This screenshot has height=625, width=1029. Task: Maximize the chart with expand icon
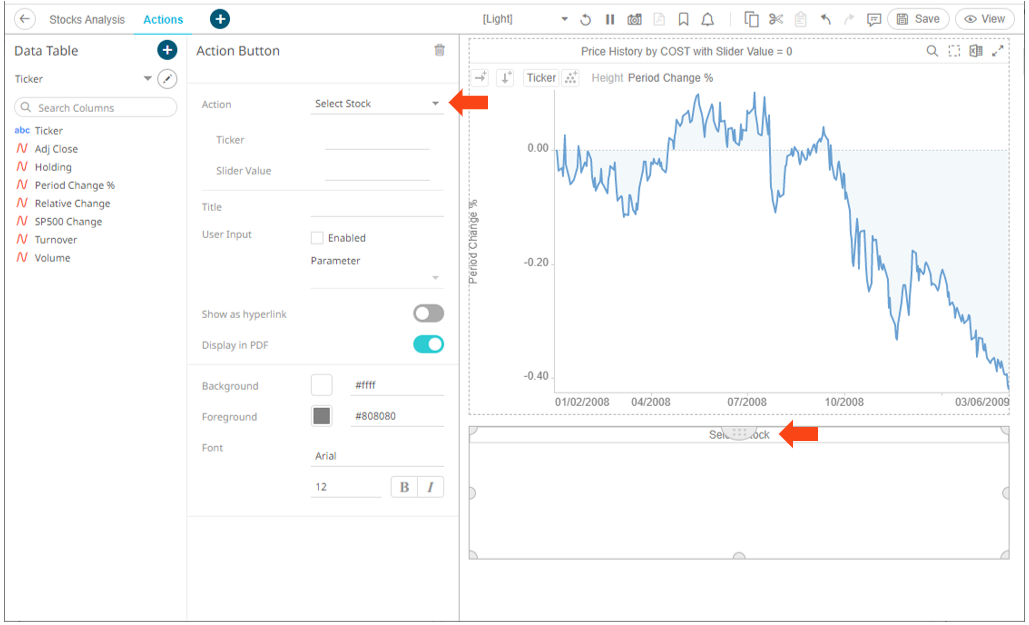997,51
